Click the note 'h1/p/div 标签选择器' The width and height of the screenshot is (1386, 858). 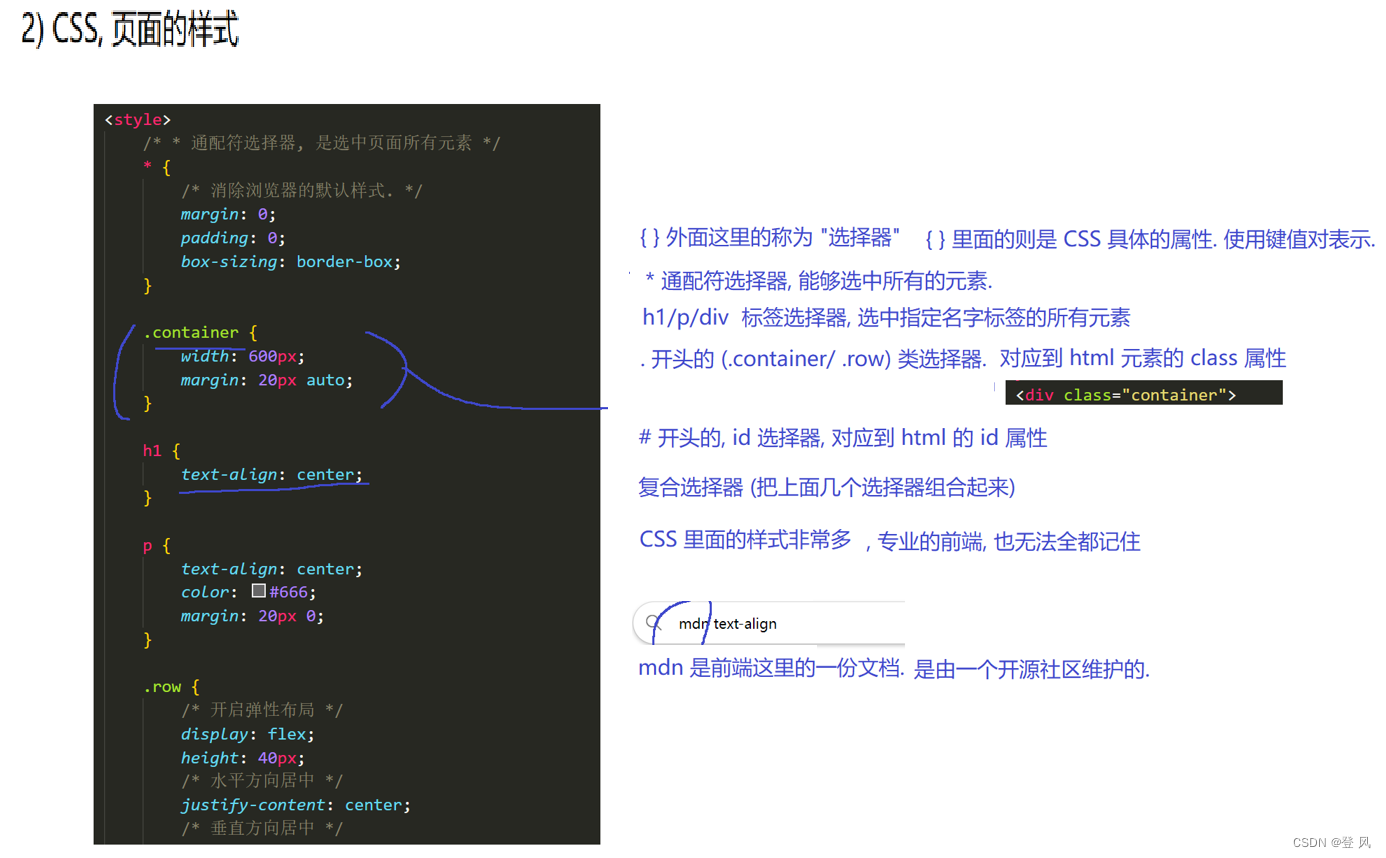(x=886, y=318)
